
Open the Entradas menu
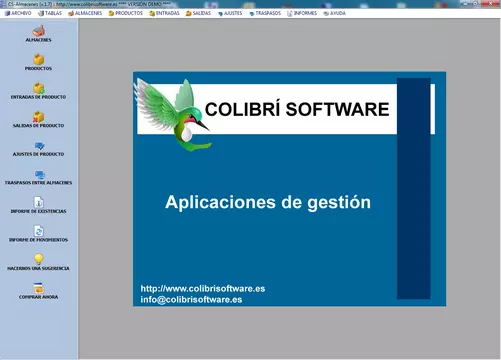[164, 13]
